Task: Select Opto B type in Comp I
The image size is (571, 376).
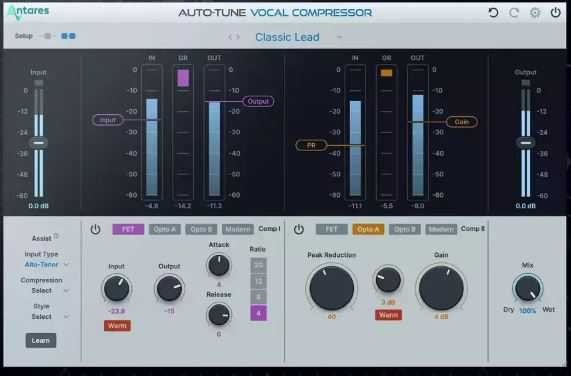Action: (x=201, y=229)
